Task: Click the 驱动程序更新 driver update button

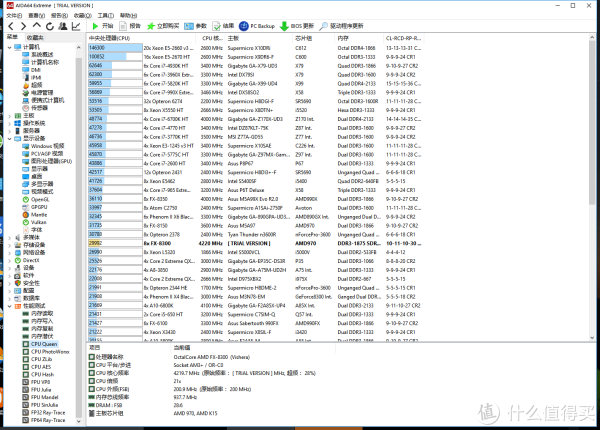Action: click(x=341, y=26)
